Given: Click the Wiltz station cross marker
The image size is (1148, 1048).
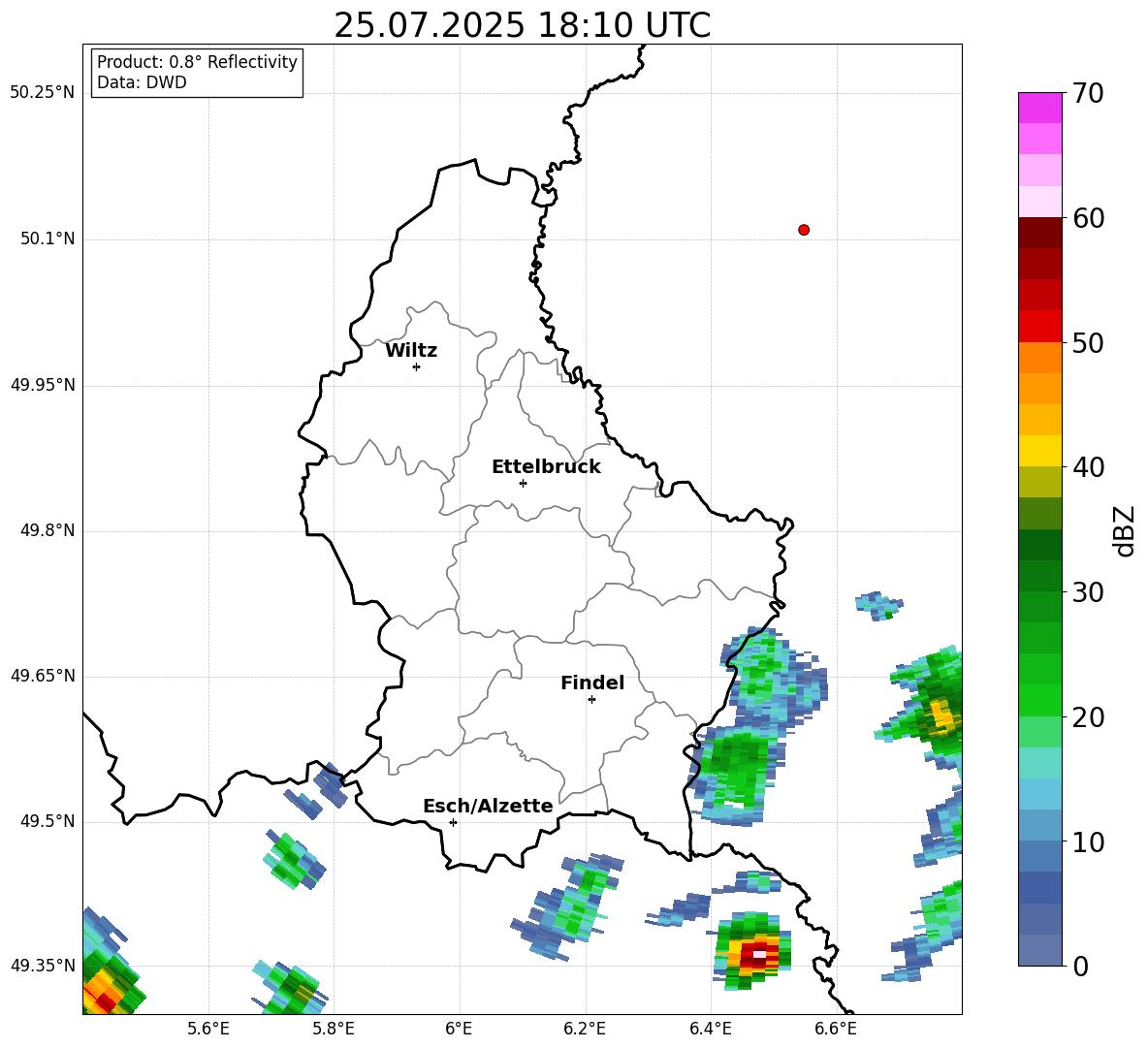Looking at the screenshot, I should [417, 366].
